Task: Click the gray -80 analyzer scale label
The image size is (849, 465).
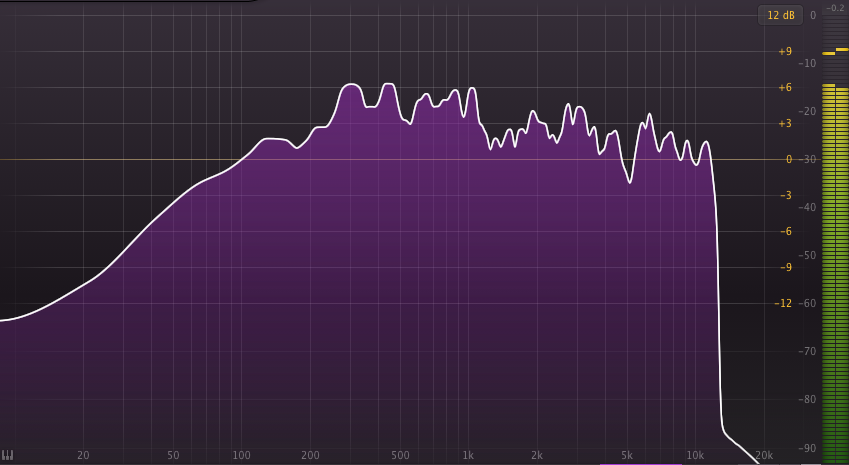Action: click(807, 399)
